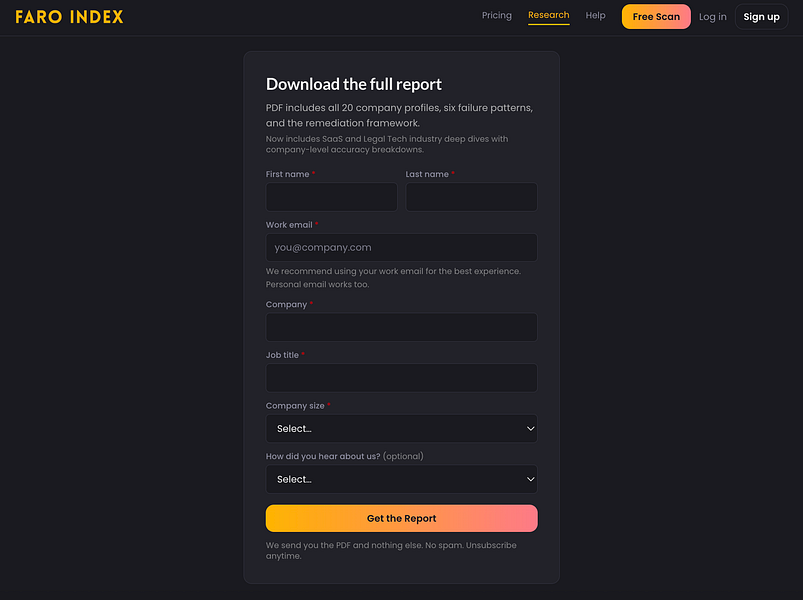Click the FARO INDEX logo
The height and width of the screenshot is (600, 803).
click(x=69, y=17)
